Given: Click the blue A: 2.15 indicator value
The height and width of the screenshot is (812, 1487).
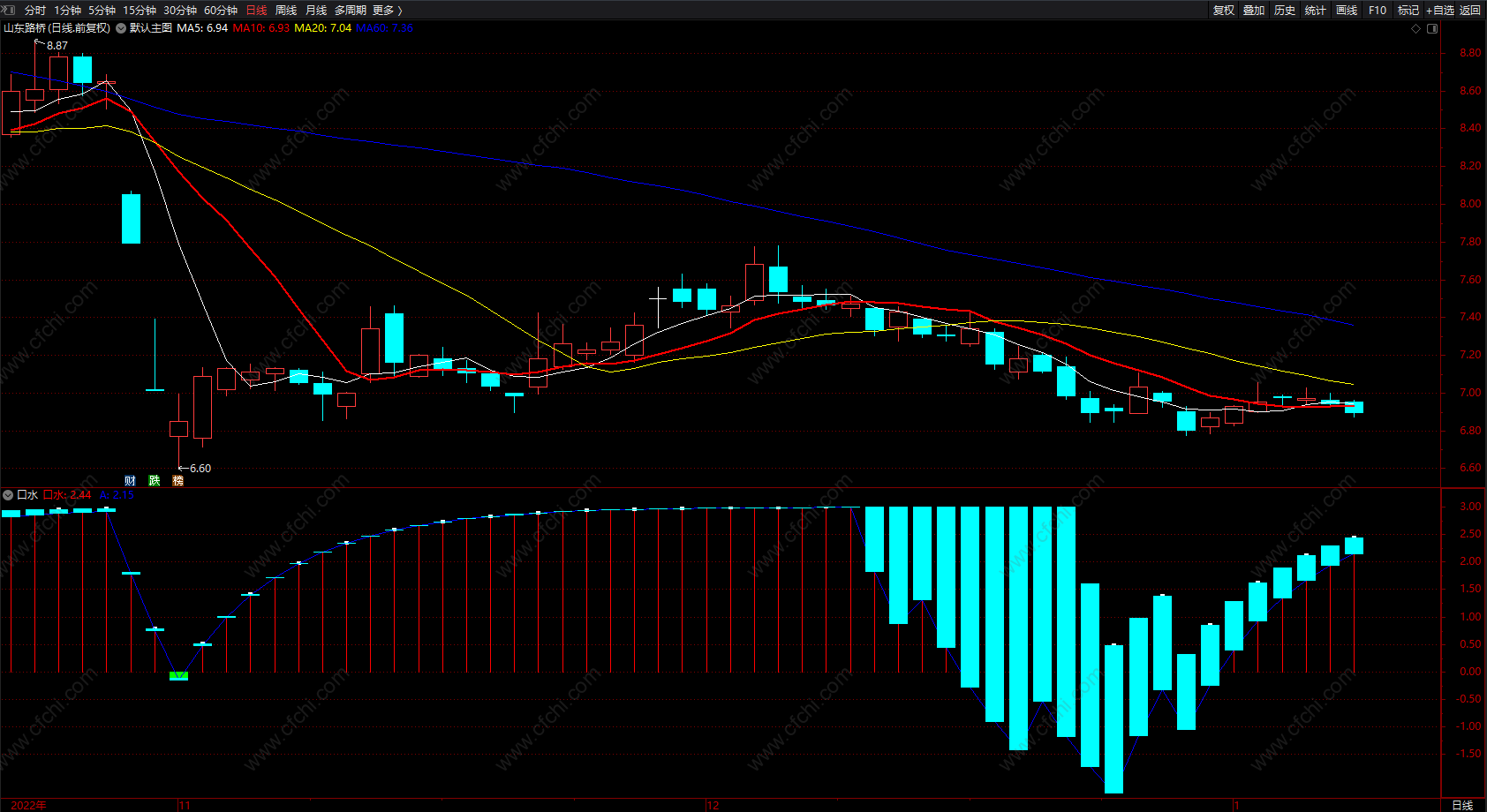Looking at the screenshot, I should click(117, 495).
